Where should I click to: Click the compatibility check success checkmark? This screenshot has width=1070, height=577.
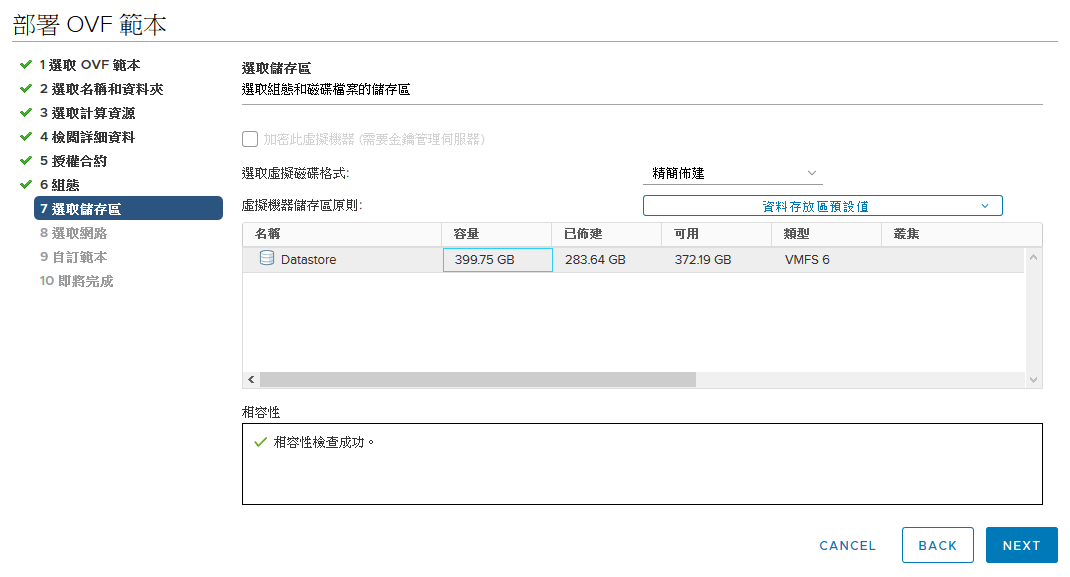click(x=260, y=442)
